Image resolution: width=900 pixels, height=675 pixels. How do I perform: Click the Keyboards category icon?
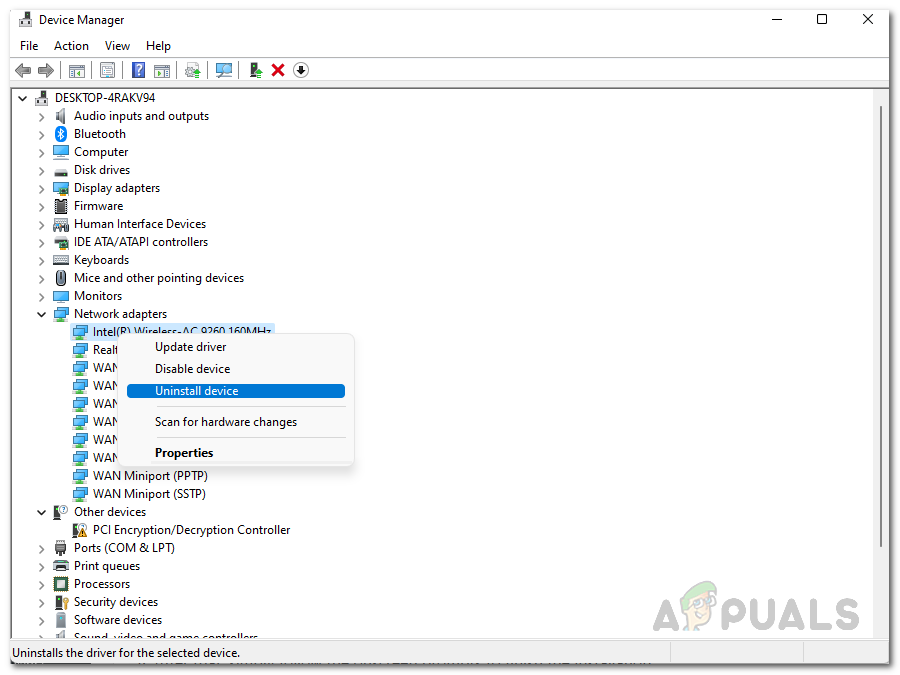pos(61,260)
